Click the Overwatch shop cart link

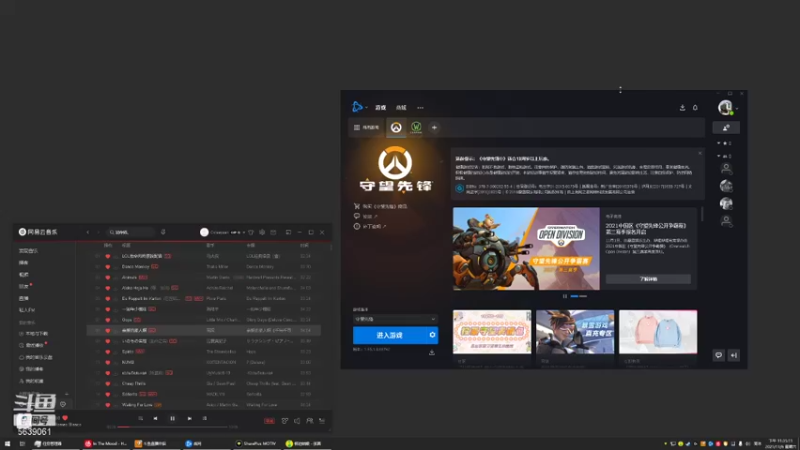tap(381, 206)
